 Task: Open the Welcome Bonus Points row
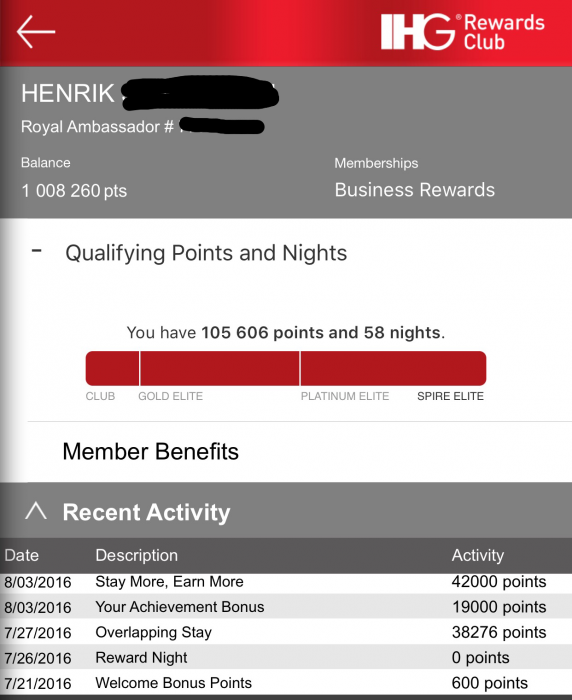(x=286, y=683)
